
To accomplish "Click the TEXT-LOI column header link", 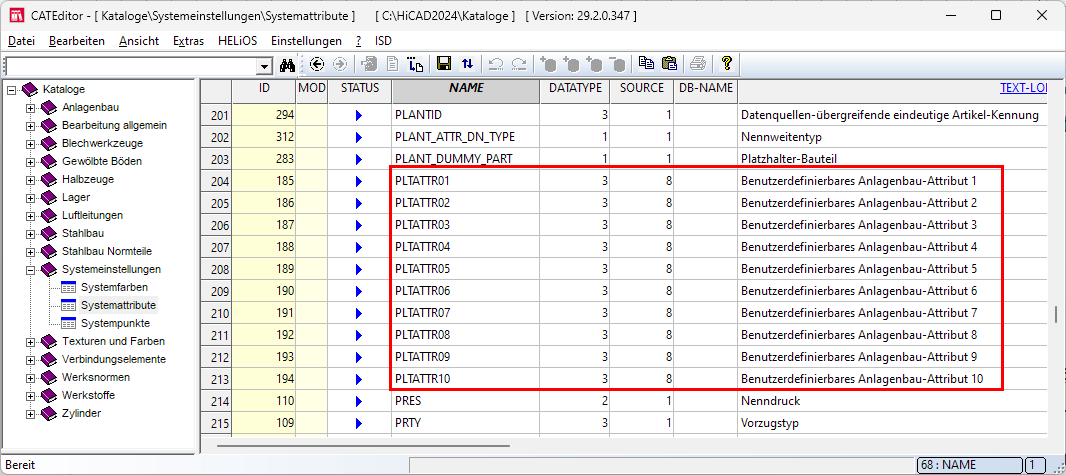I will pyautogui.click(x=1022, y=88).
